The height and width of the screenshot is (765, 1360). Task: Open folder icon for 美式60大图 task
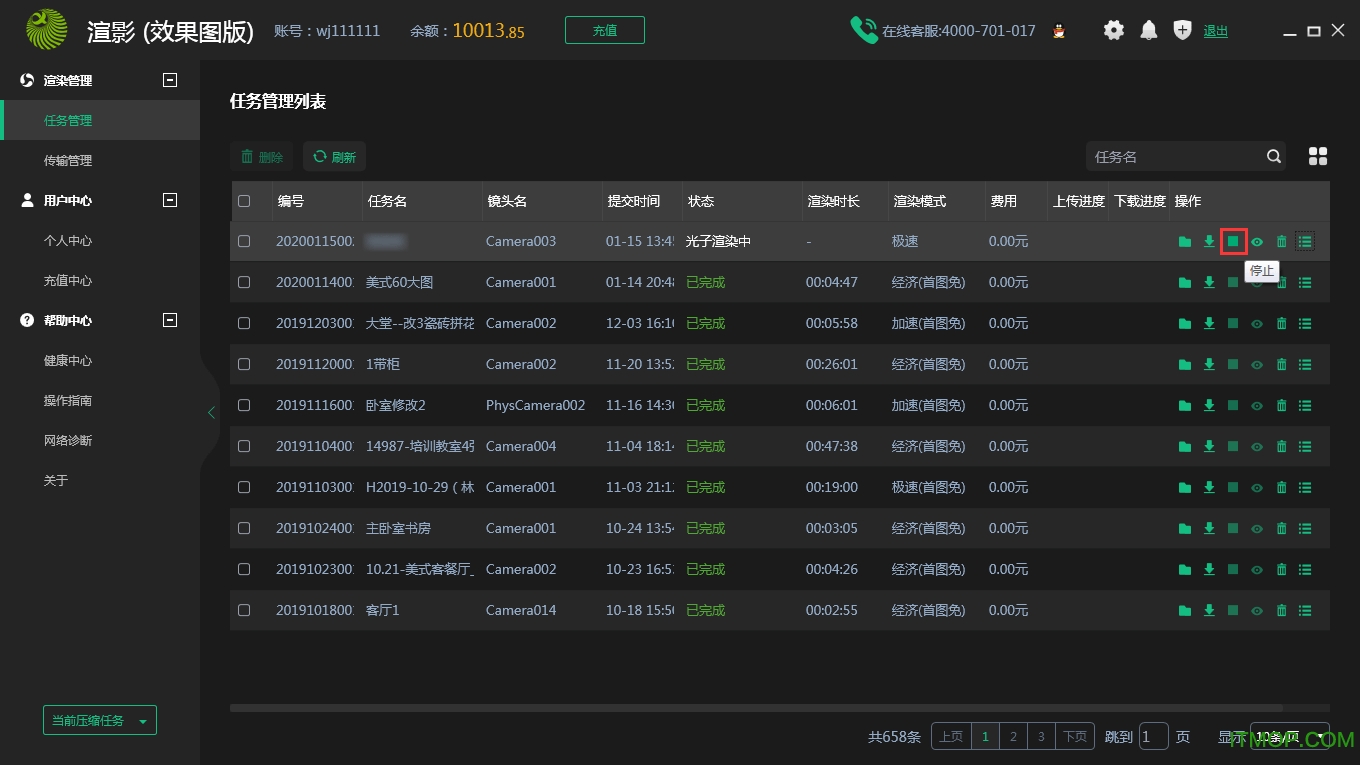click(1185, 283)
